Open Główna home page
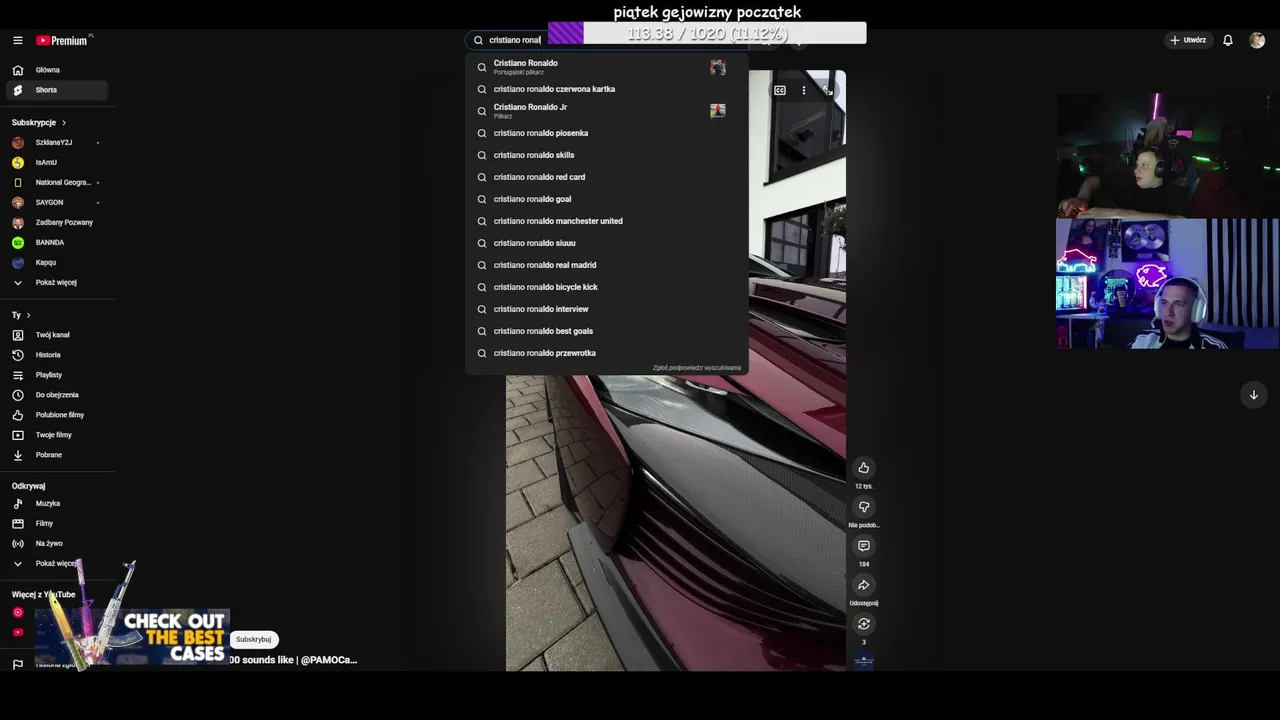The image size is (1280, 720). click(57, 70)
